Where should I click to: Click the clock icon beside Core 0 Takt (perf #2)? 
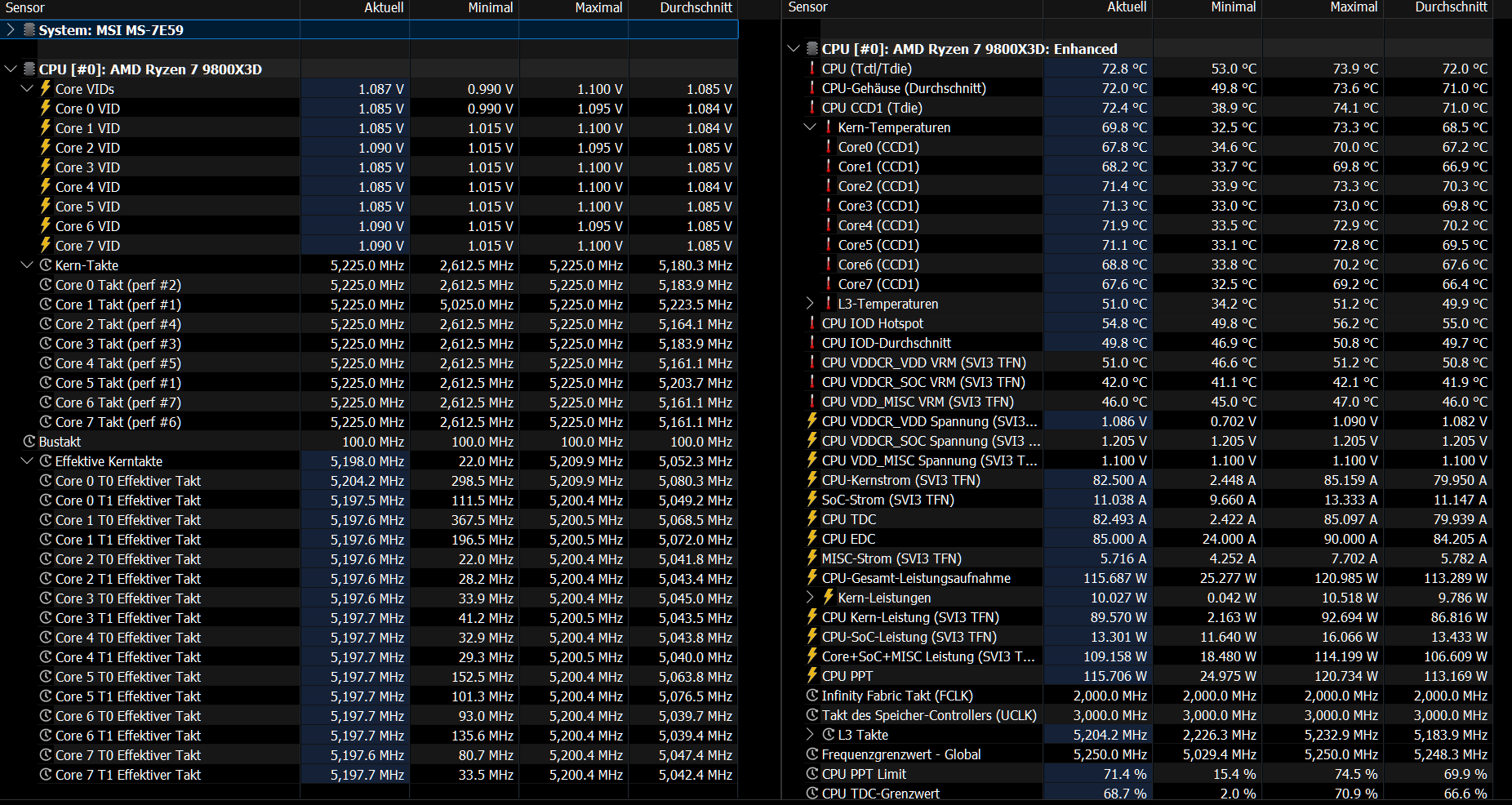[46, 285]
